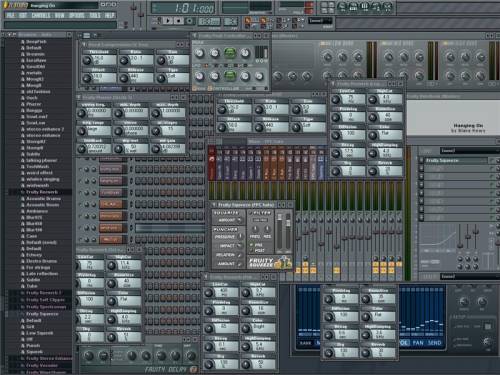Select the talking phaser preset in the browser
The width and height of the screenshot is (500, 375).
click(42, 160)
